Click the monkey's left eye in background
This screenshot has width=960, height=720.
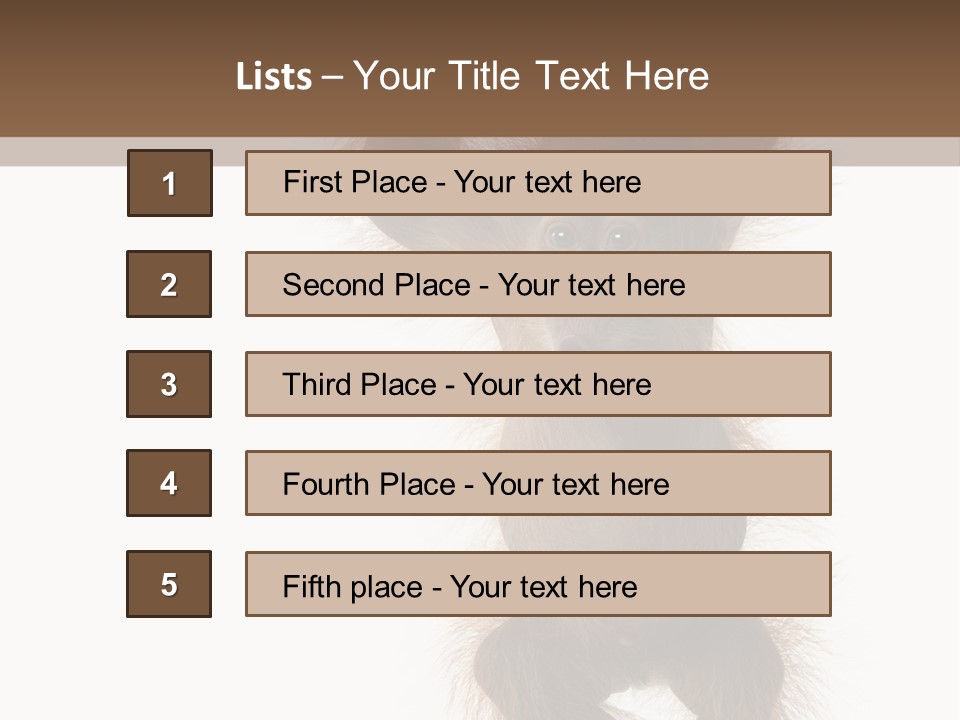pyautogui.click(x=558, y=236)
